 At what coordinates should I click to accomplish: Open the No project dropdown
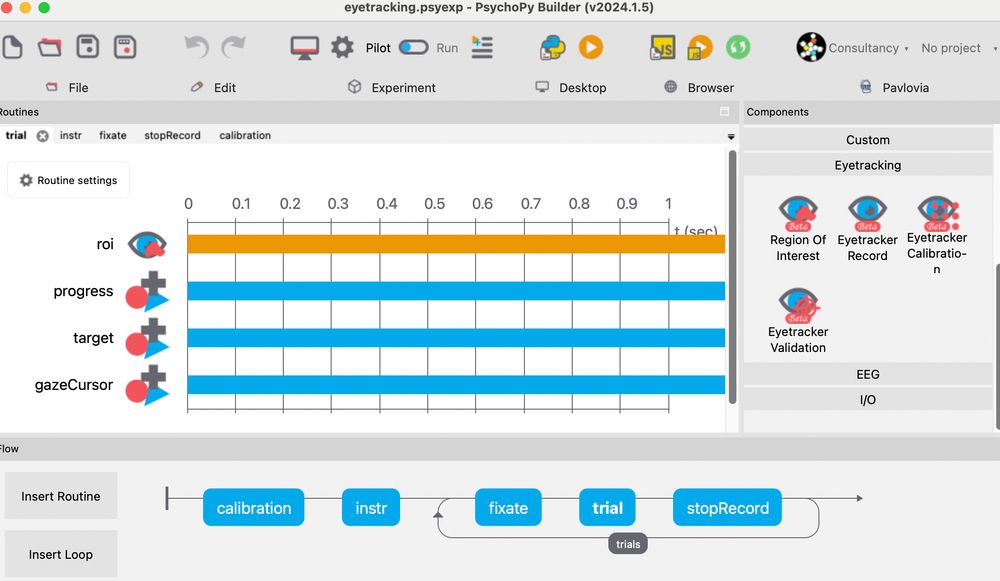(959, 48)
